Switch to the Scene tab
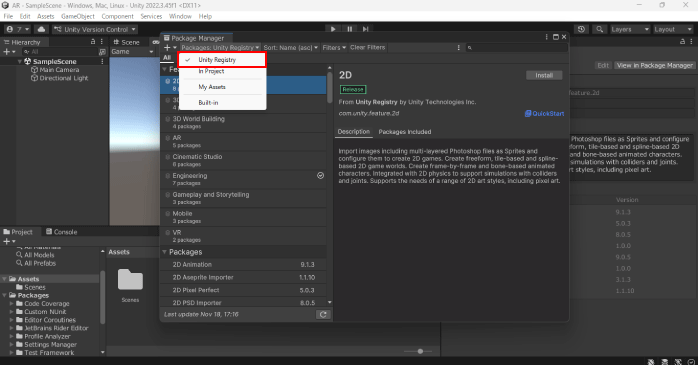The image size is (698, 365). pyautogui.click(x=126, y=42)
